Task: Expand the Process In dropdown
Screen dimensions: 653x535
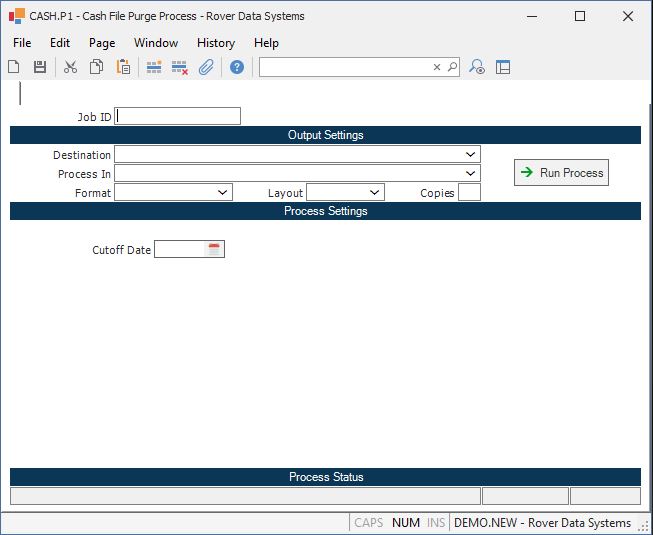Action: (x=470, y=174)
